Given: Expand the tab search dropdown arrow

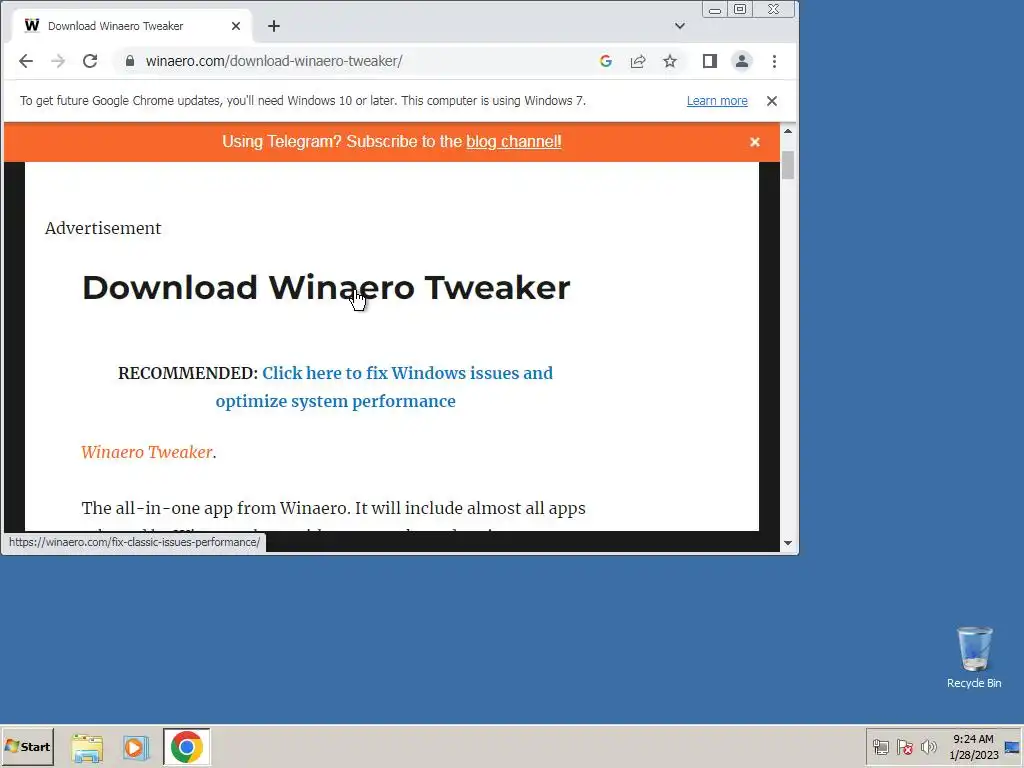Looking at the screenshot, I should click(680, 26).
